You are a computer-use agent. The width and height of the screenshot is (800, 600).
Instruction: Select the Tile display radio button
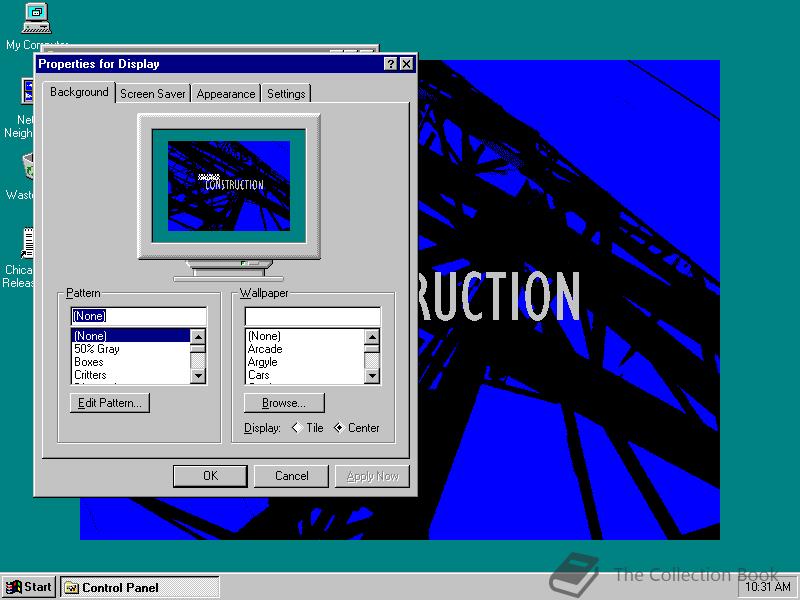pyautogui.click(x=308, y=428)
